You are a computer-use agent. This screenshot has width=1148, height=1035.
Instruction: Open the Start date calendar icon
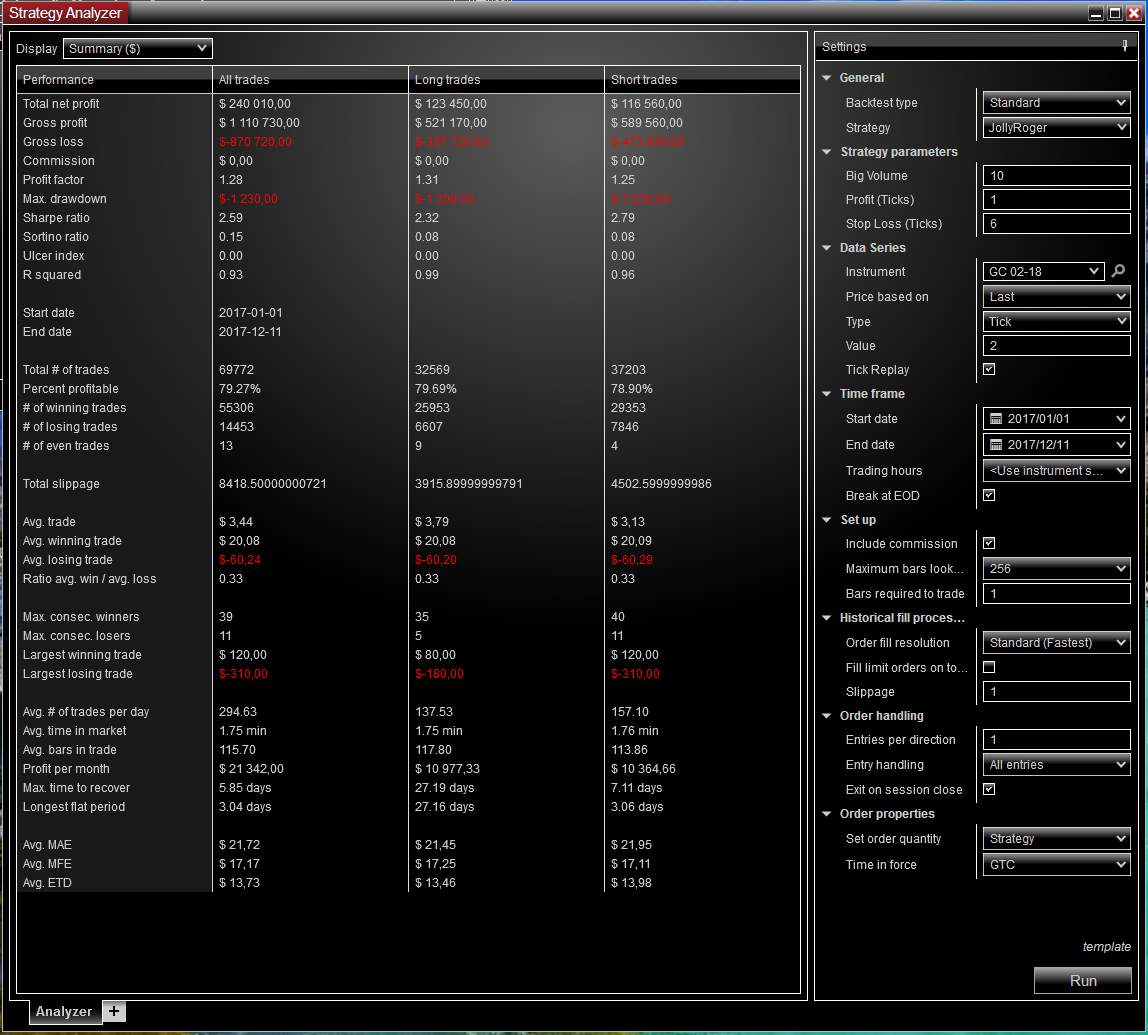click(x=996, y=419)
